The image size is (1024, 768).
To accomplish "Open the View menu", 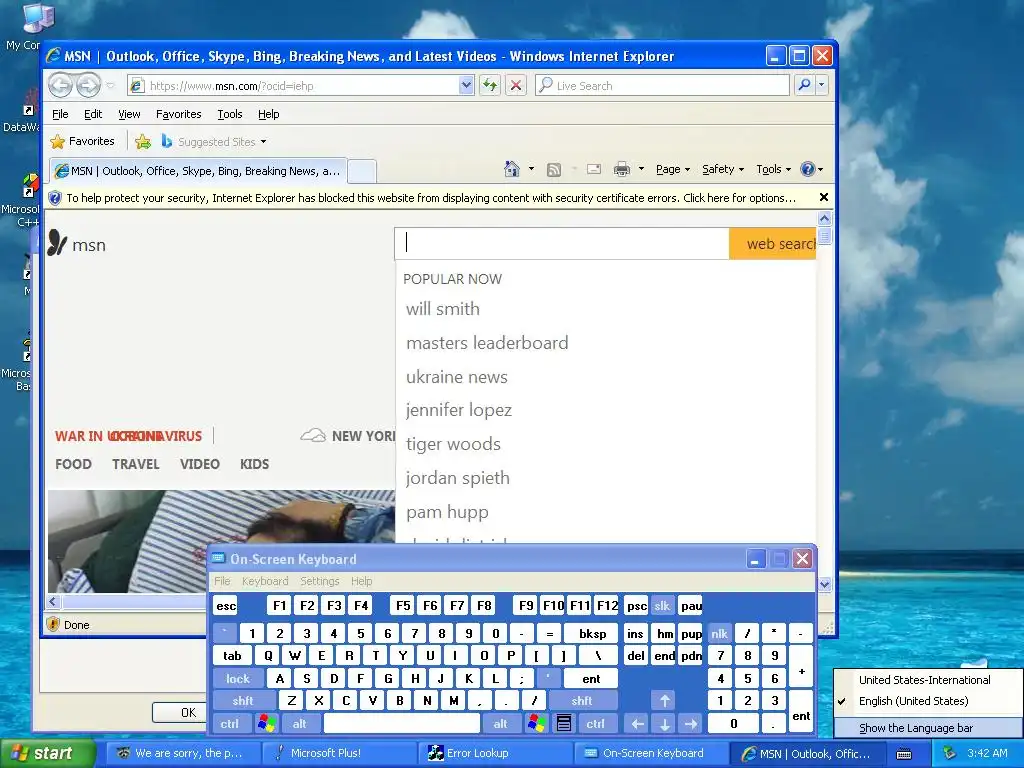I will (129, 114).
